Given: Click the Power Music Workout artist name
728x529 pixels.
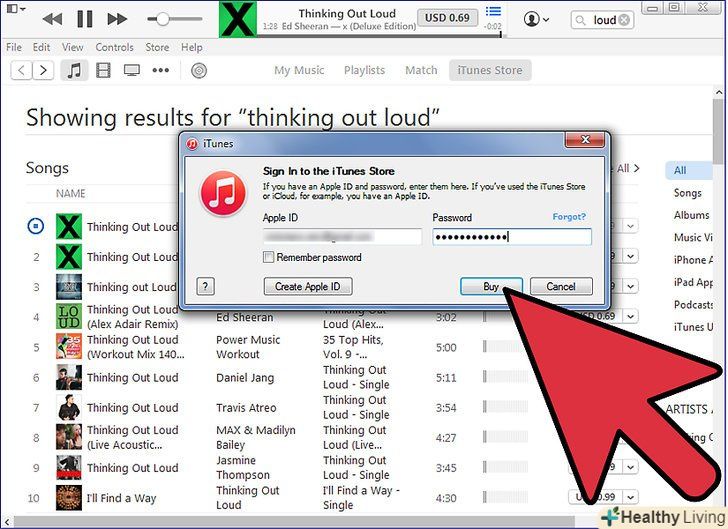Looking at the screenshot, I should (x=248, y=347).
